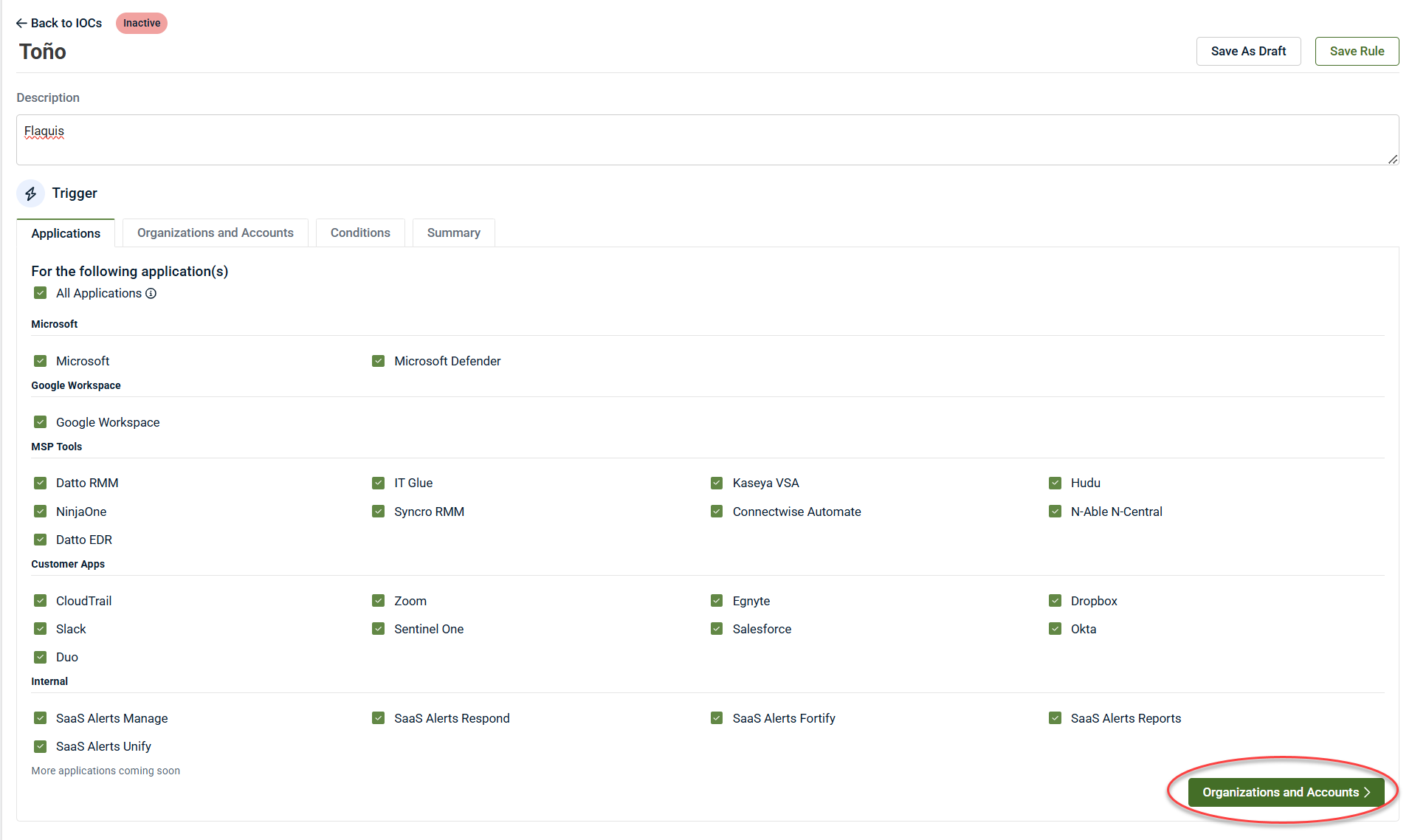Screen dimensions: 1412x840
Task: Toggle the Sentinel One checkbox
Action: (379, 629)
